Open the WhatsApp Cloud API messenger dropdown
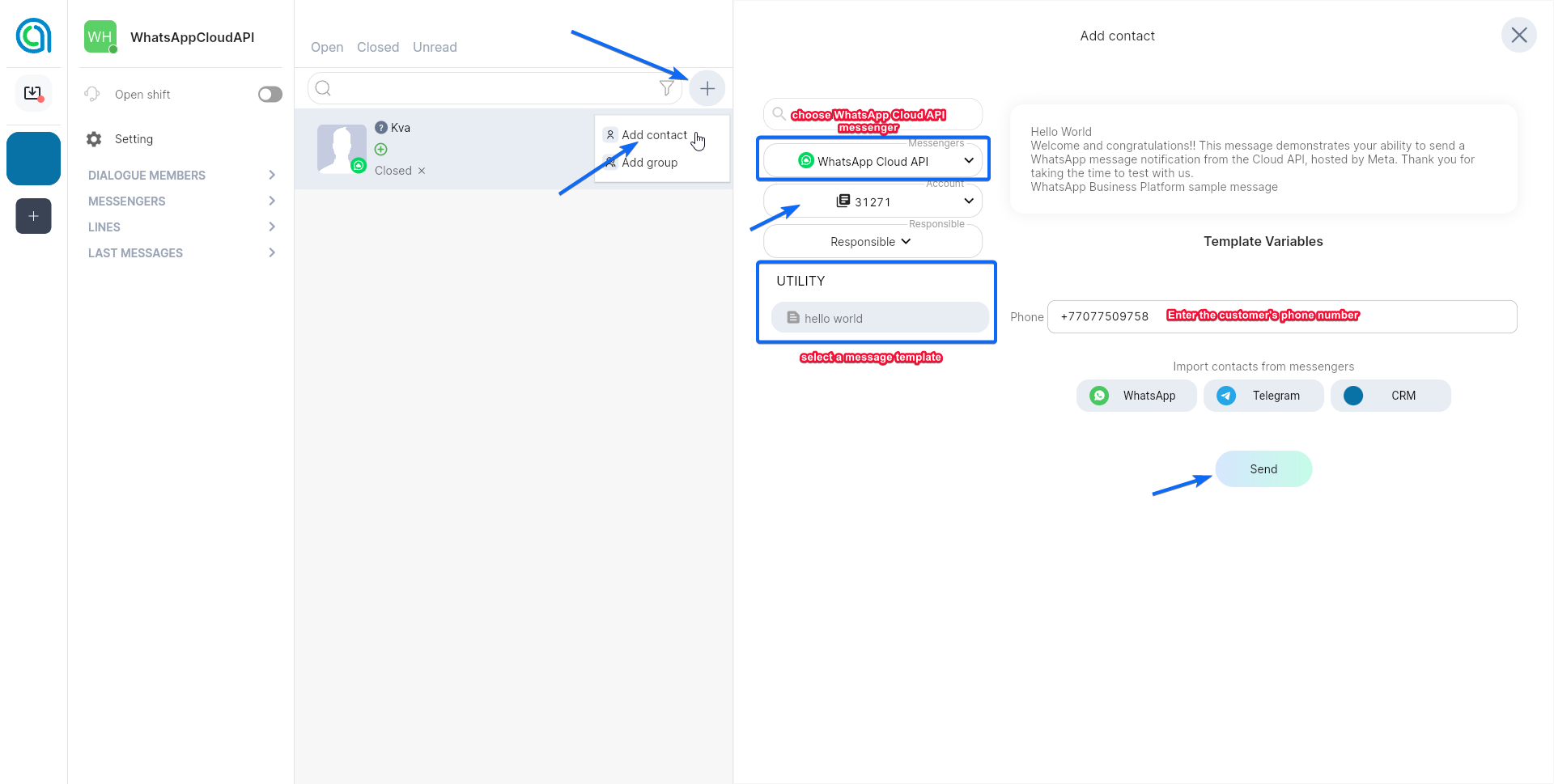1554x784 pixels. tap(873, 161)
